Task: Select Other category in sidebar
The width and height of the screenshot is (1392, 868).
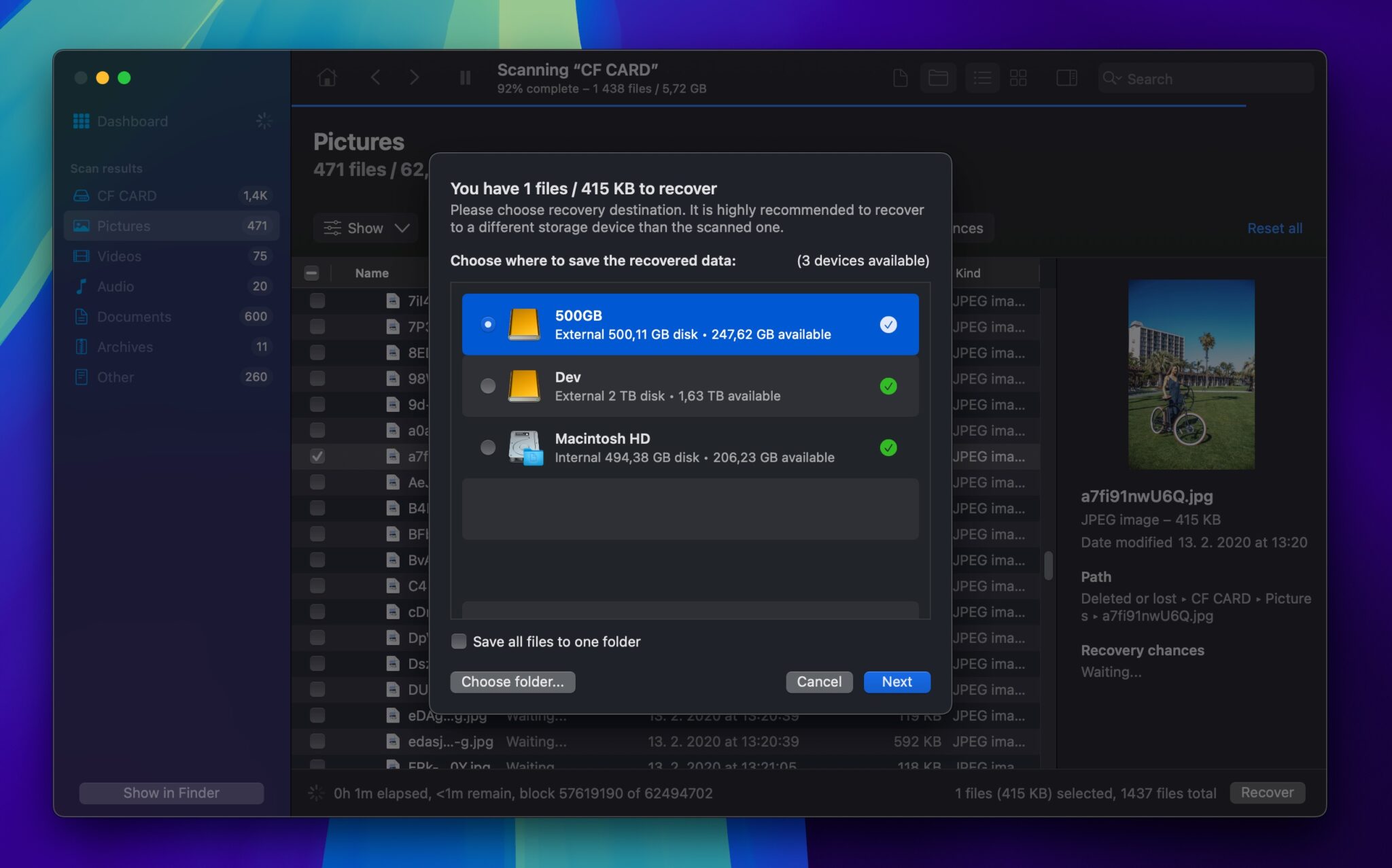Action: click(171, 377)
